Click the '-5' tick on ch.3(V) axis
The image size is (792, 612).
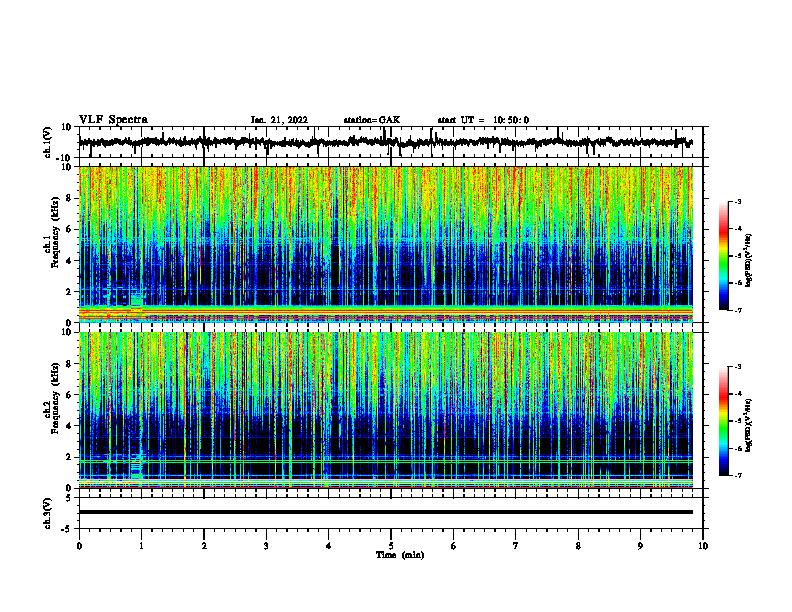(68, 529)
